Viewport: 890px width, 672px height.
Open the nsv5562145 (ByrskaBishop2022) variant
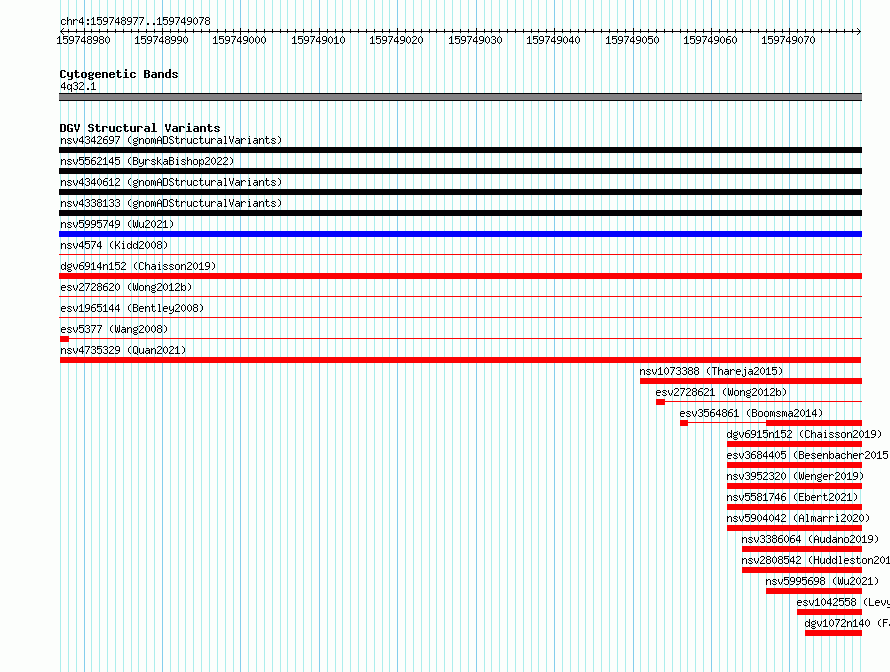pos(147,161)
